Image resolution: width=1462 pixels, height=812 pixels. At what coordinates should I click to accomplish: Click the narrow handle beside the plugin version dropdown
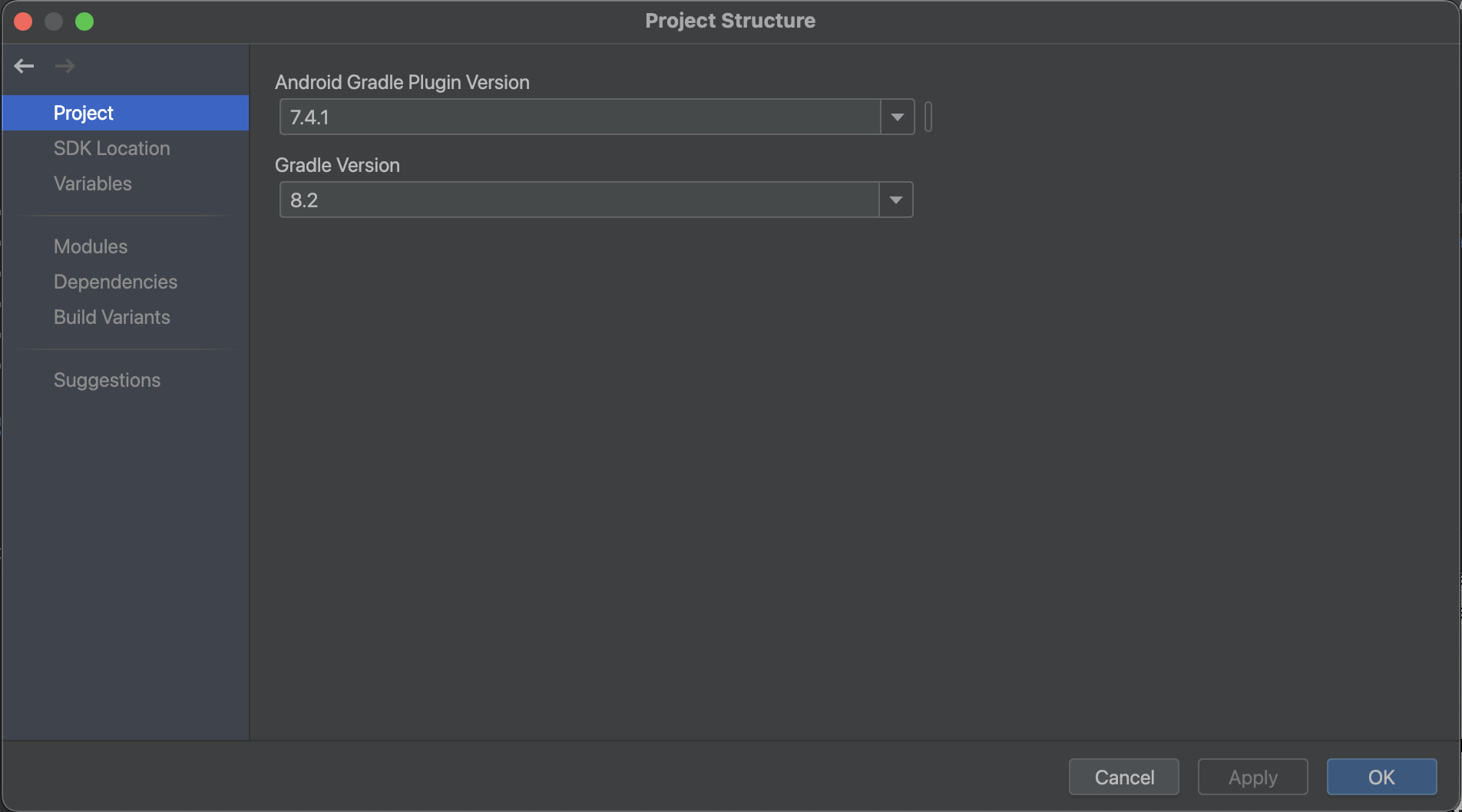point(928,117)
